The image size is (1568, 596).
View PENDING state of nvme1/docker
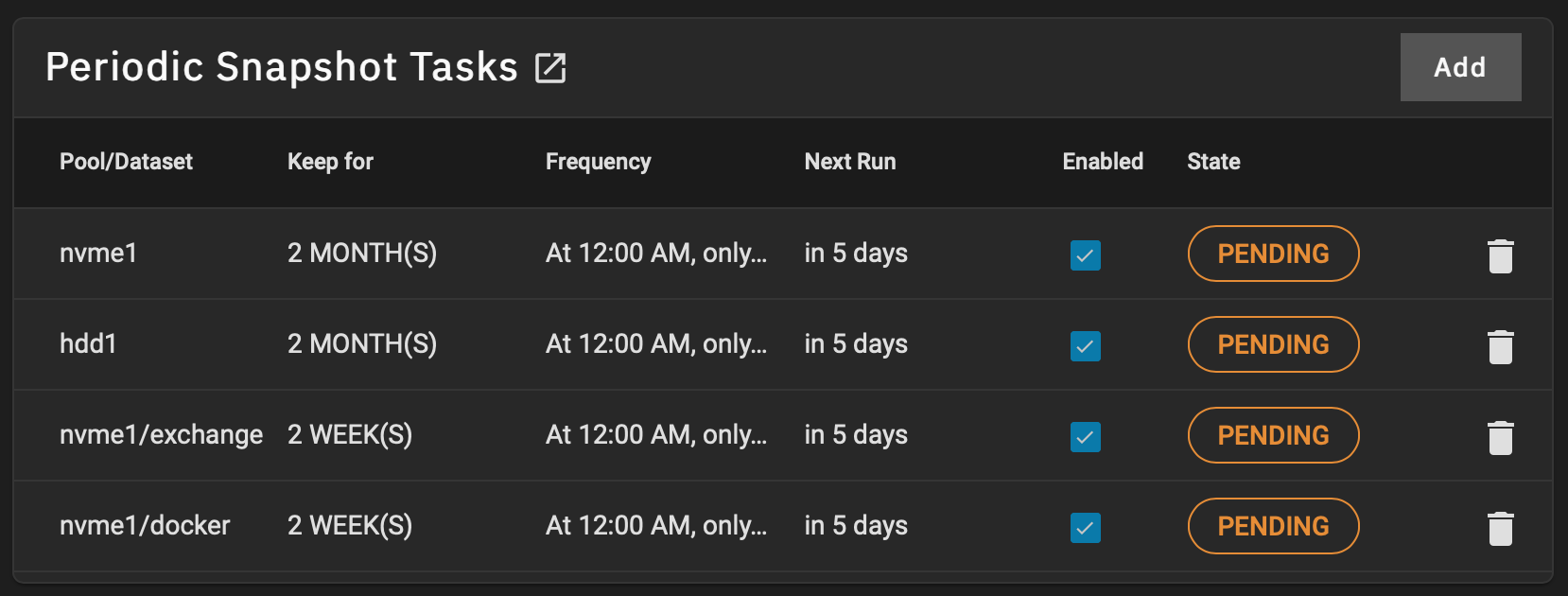(x=1273, y=526)
